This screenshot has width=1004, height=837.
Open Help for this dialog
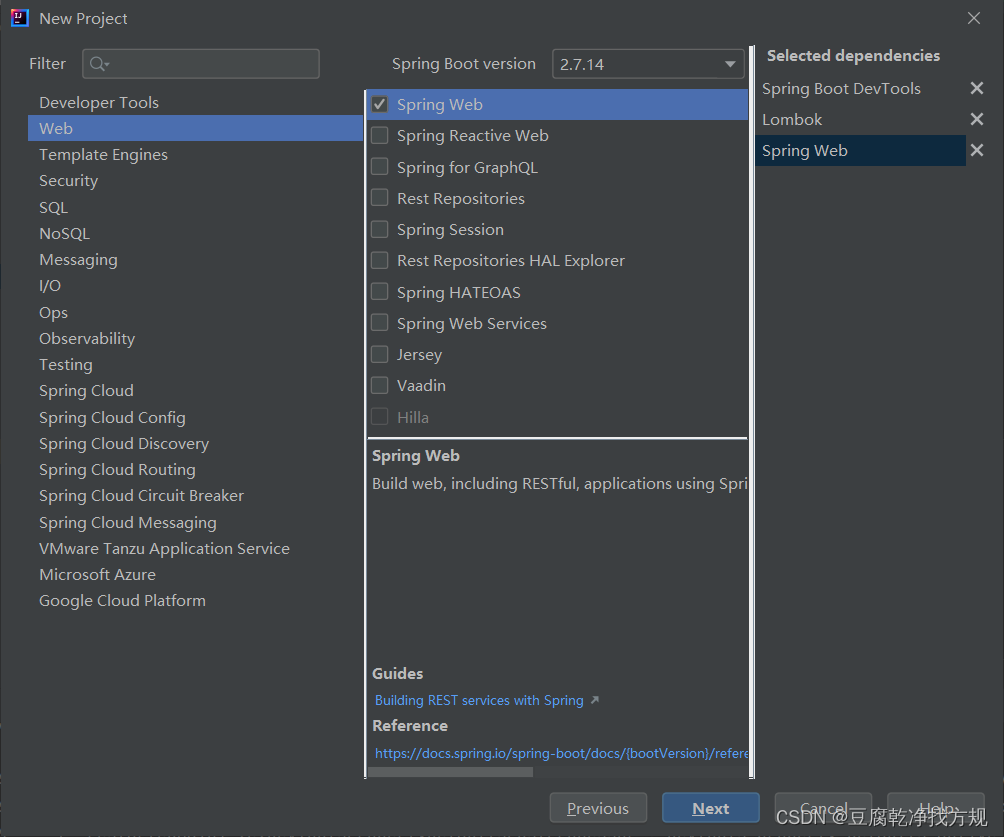coord(935,808)
